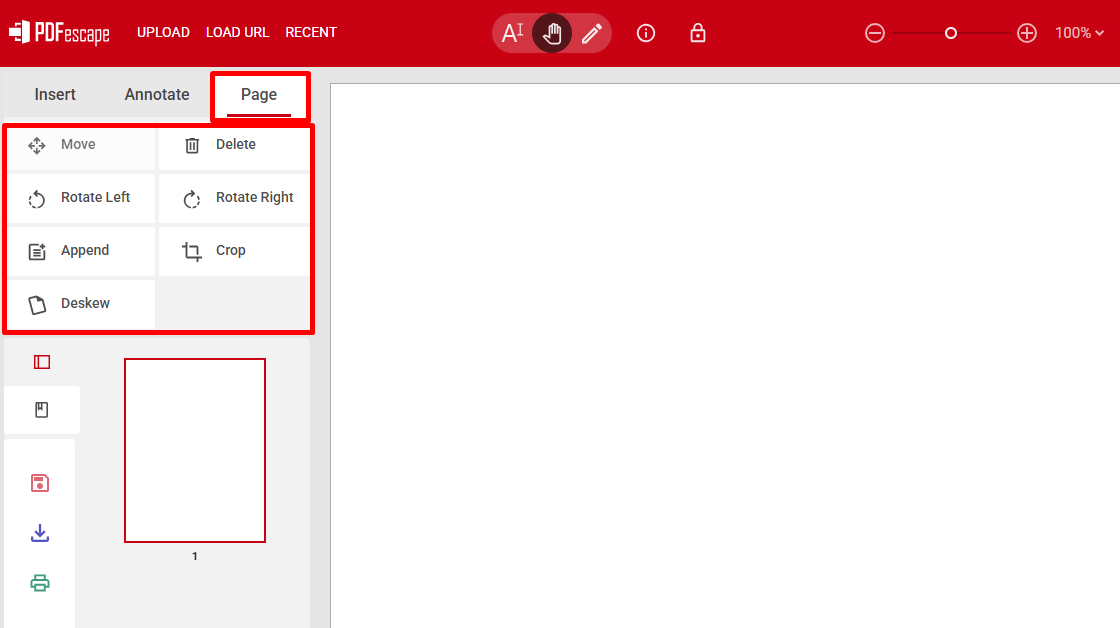Open the document info icon
Image resolution: width=1120 pixels, height=628 pixels.
point(646,33)
